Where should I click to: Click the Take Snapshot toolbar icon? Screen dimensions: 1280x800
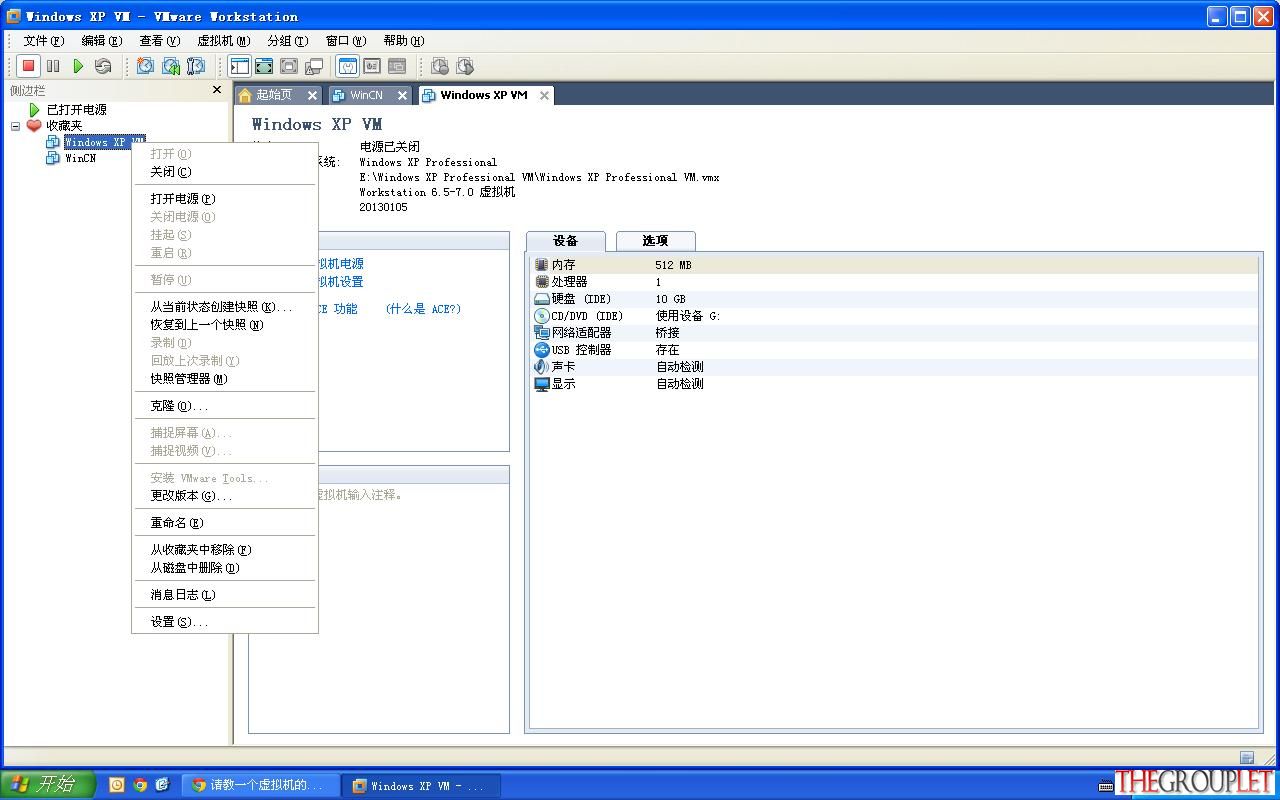[x=145, y=66]
